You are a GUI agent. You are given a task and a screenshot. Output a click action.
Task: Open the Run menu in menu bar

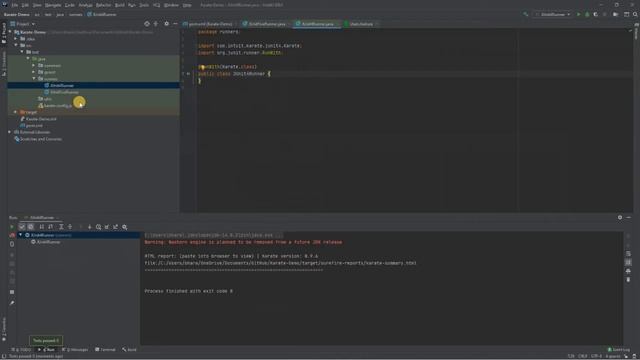pyautogui.click(x=131, y=5)
